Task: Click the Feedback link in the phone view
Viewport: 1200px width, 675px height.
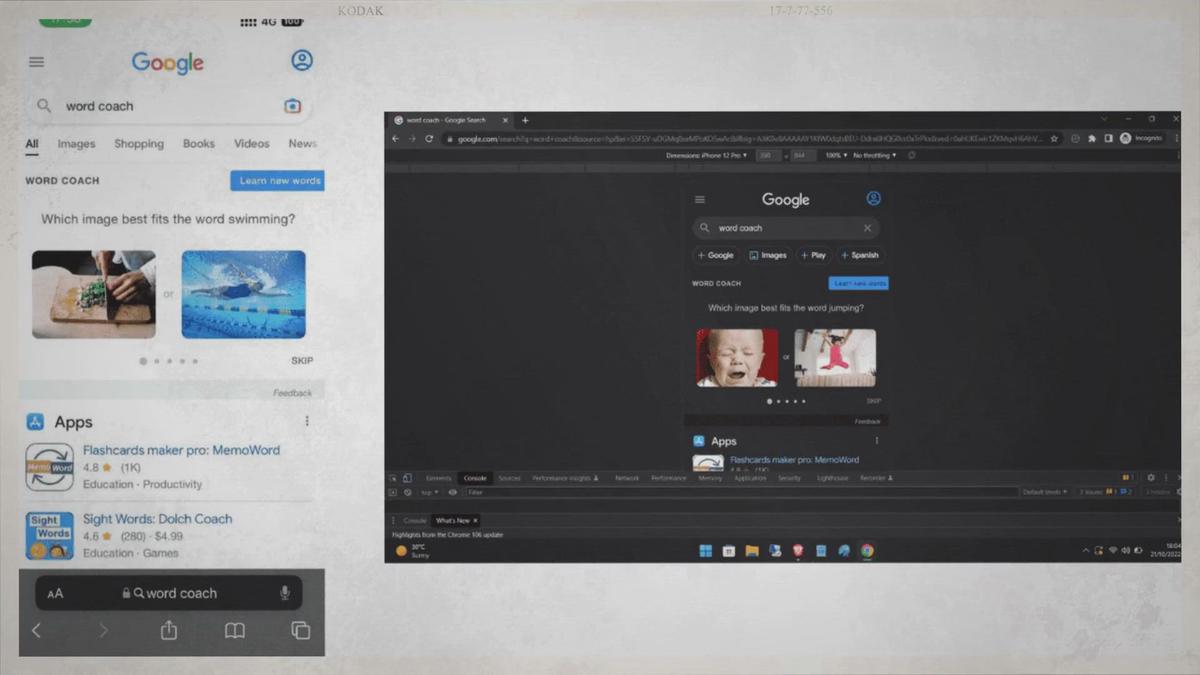Action: tap(292, 393)
